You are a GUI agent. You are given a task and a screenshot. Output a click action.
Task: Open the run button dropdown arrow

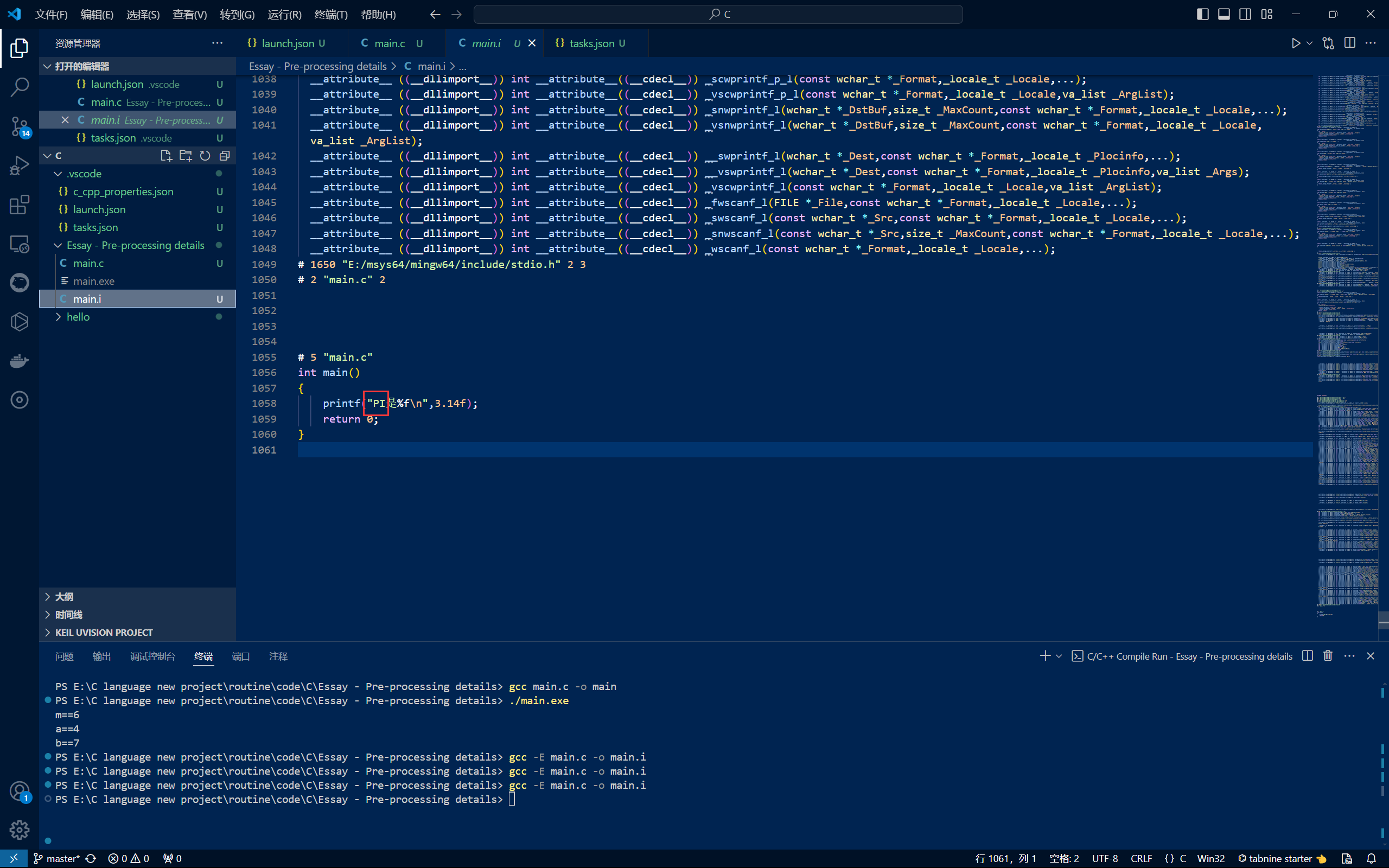(x=1309, y=43)
